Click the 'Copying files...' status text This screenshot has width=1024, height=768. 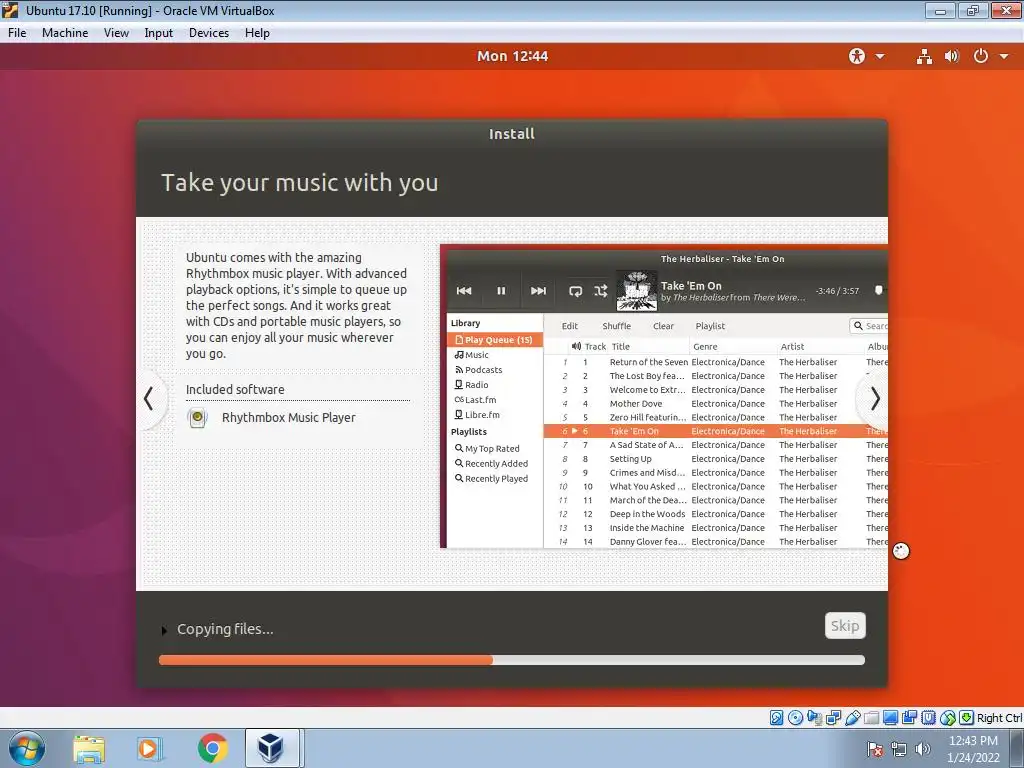[225, 630]
